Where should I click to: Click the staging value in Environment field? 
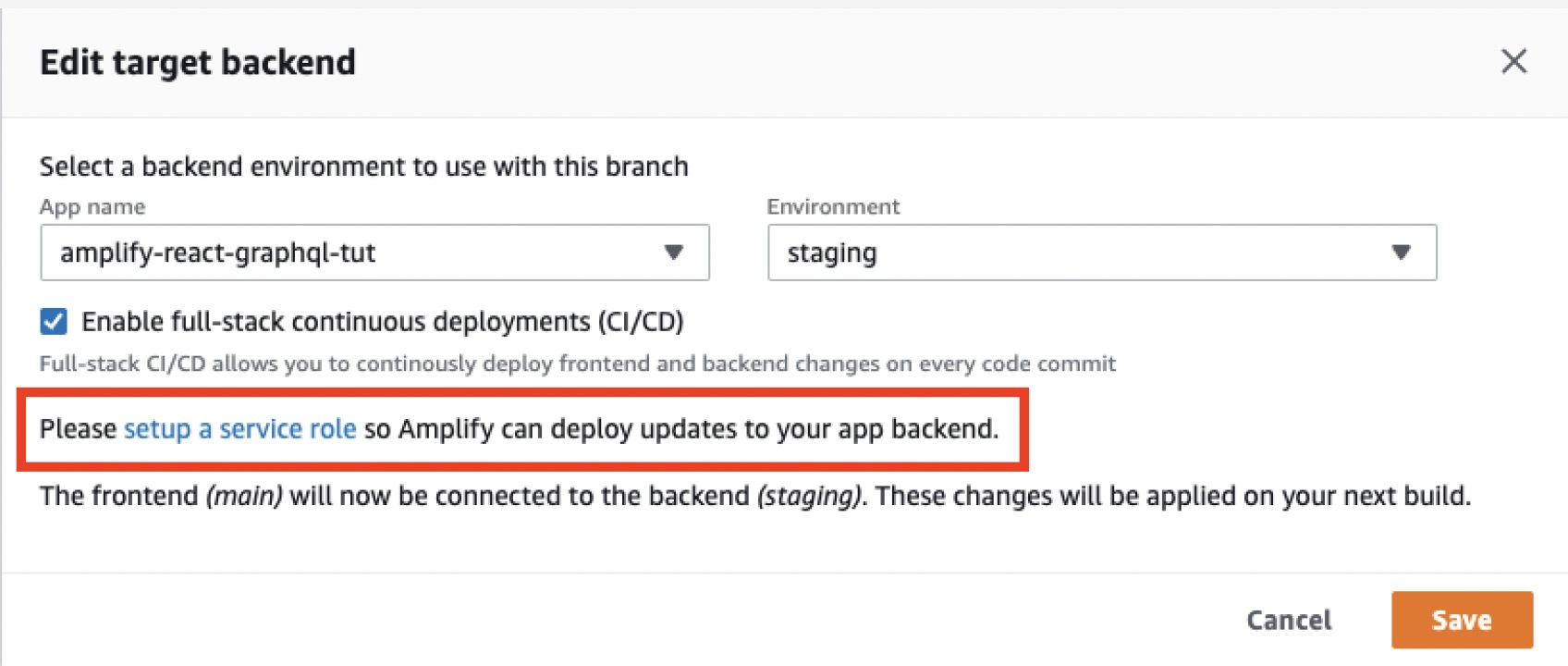[832, 253]
